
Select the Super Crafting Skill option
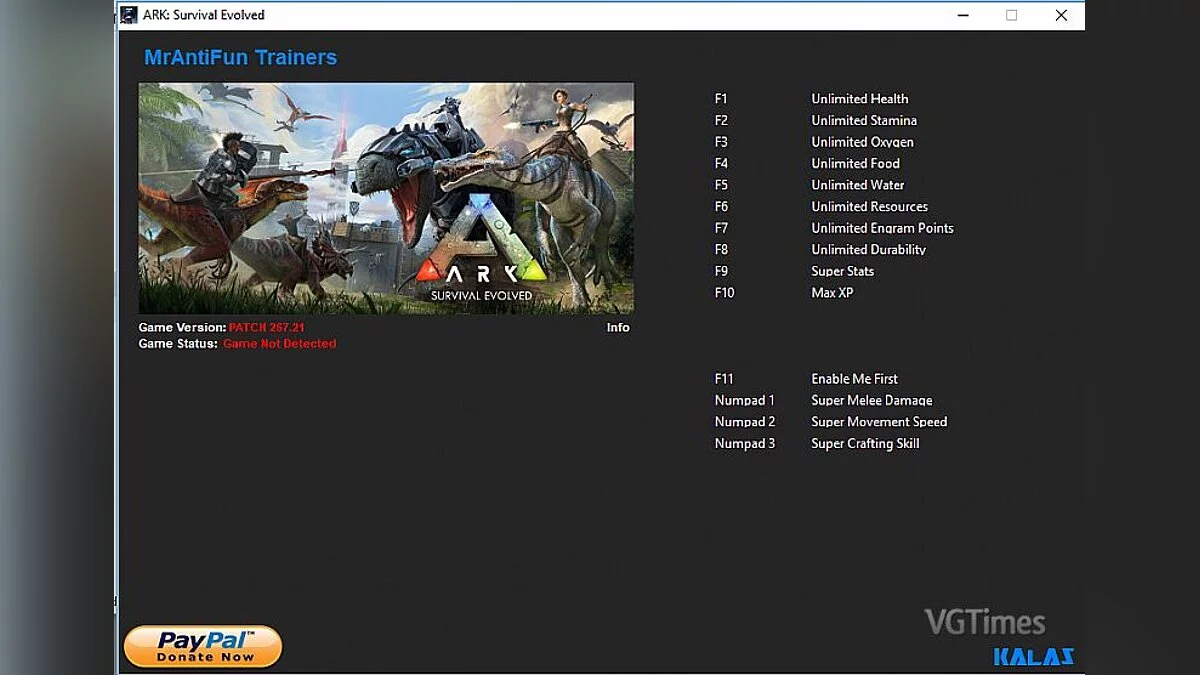pos(865,443)
